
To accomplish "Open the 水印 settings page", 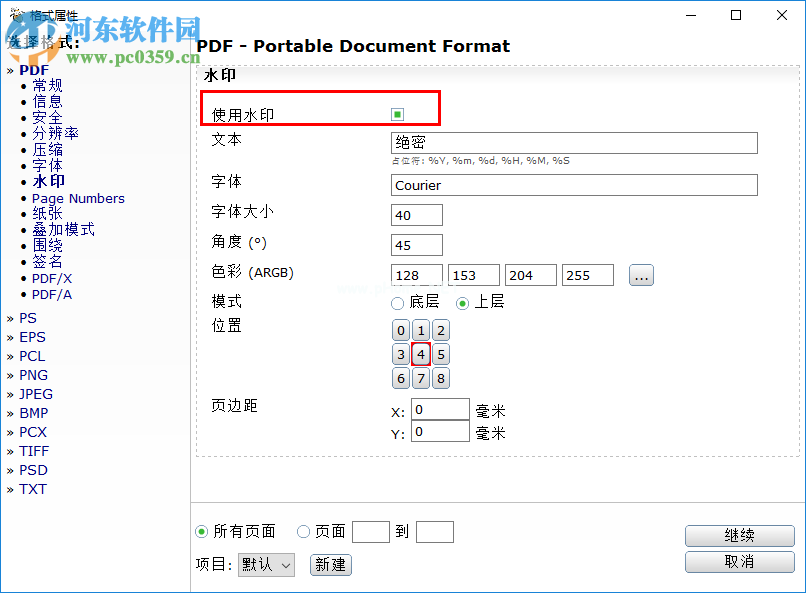I will (x=47, y=180).
